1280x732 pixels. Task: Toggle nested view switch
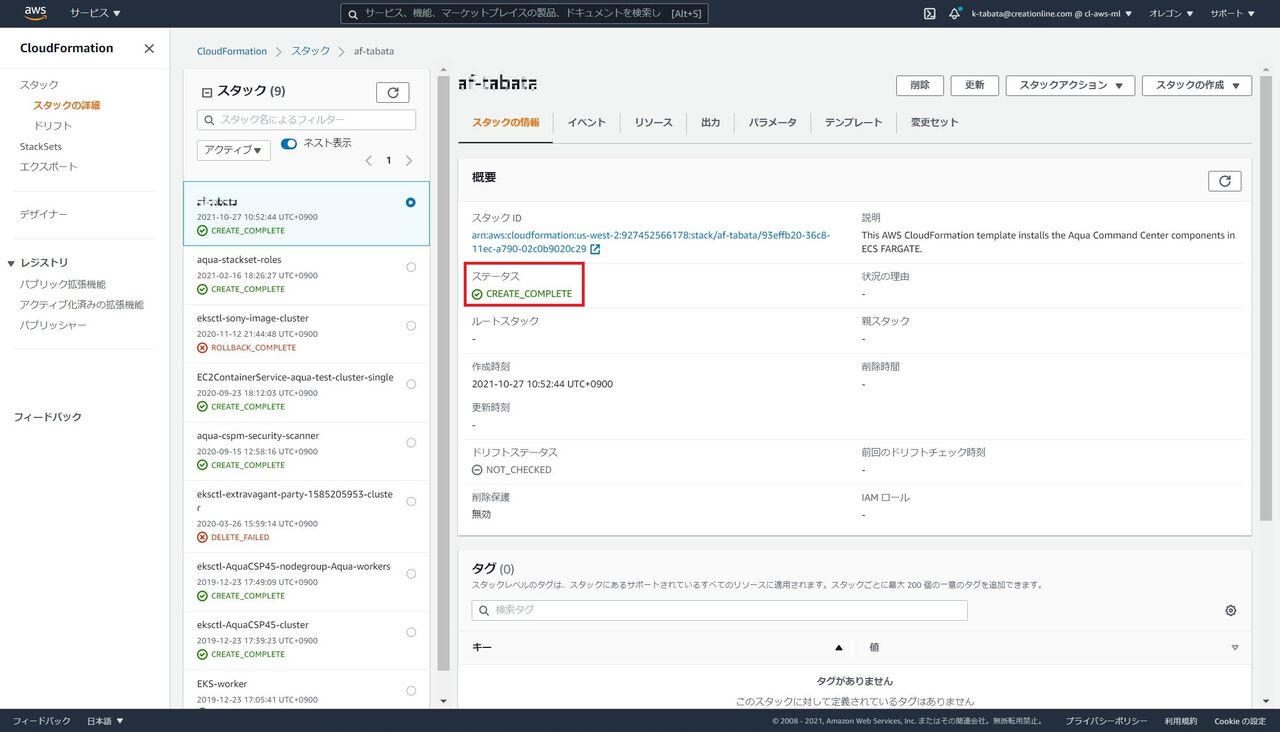(x=289, y=144)
